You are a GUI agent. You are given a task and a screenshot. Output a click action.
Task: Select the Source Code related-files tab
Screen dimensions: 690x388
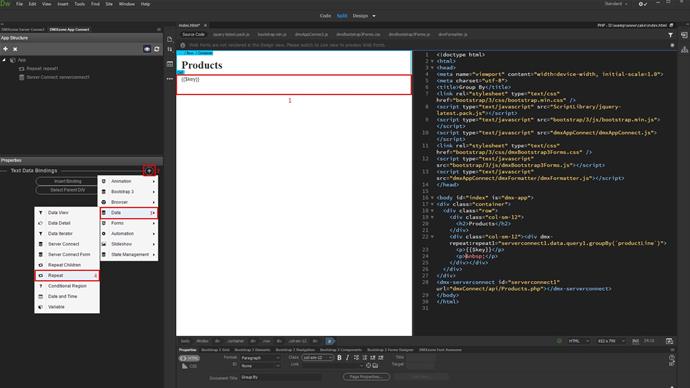[x=193, y=34]
